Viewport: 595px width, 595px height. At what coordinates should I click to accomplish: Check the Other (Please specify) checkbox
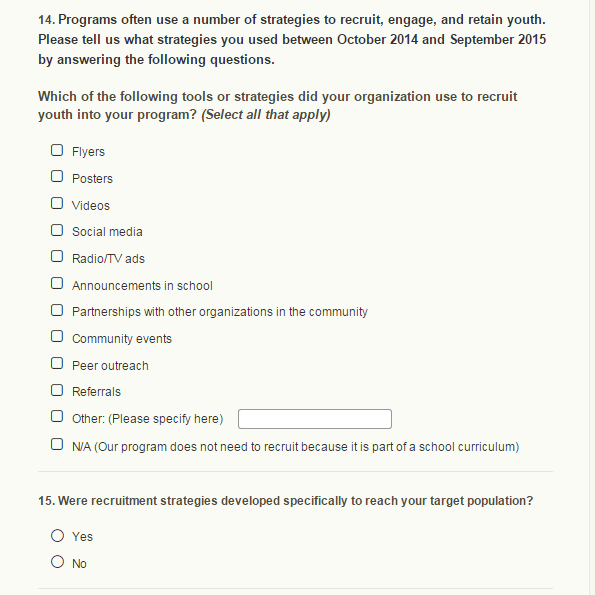click(57, 416)
